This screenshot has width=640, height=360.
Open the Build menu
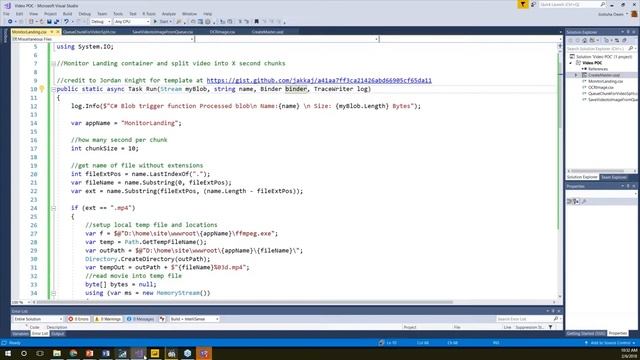(67, 13)
